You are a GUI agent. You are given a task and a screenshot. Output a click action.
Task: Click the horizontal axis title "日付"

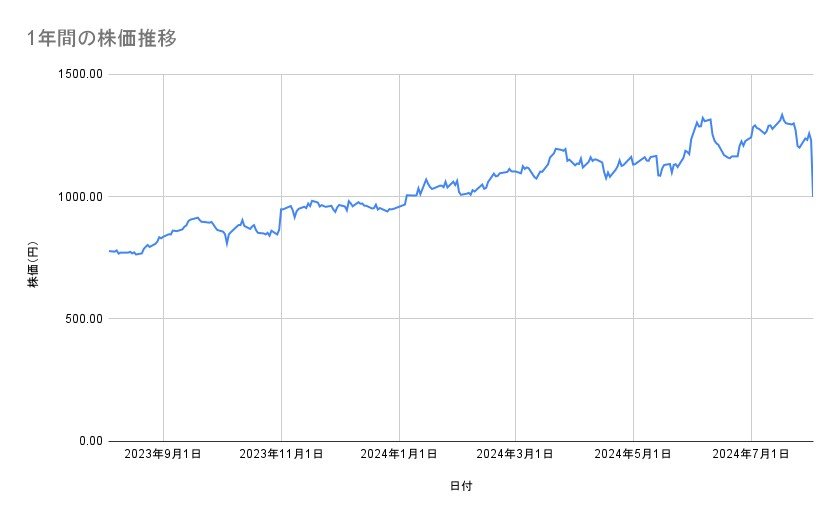[x=460, y=487]
